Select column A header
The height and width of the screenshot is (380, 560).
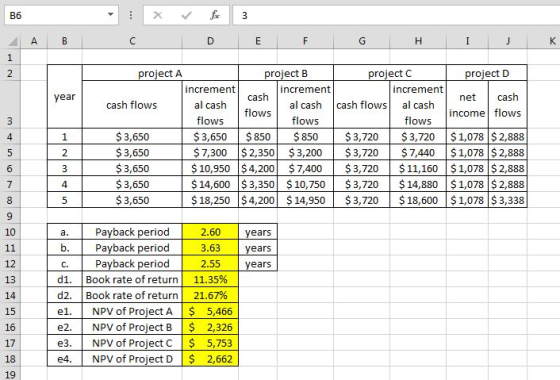pyautogui.click(x=34, y=41)
